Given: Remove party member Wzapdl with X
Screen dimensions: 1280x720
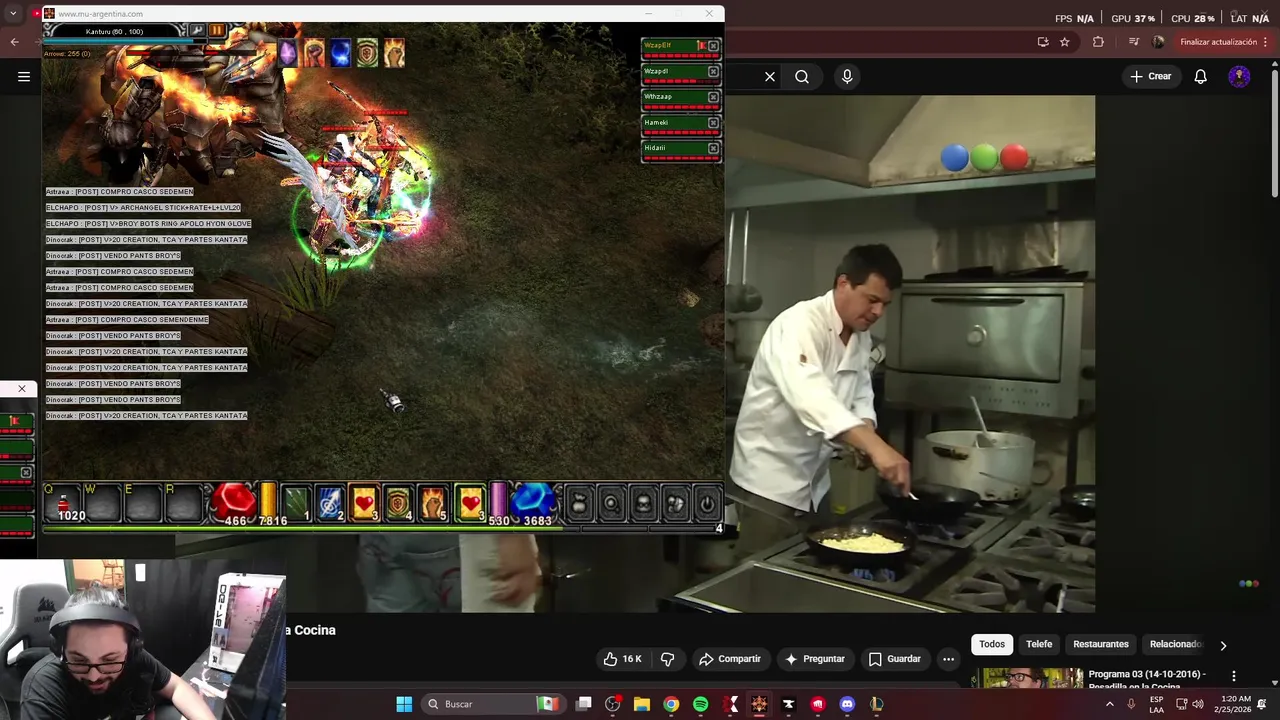Looking at the screenshot, I should [713, 72].
